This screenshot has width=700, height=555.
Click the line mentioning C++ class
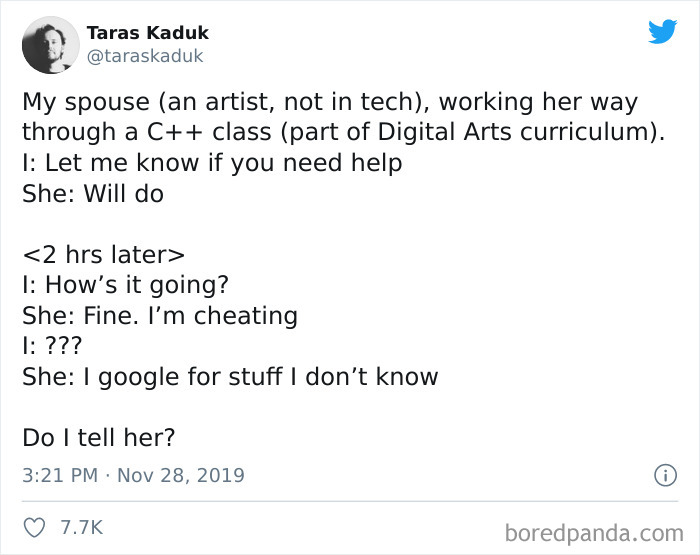pos(344,132)
